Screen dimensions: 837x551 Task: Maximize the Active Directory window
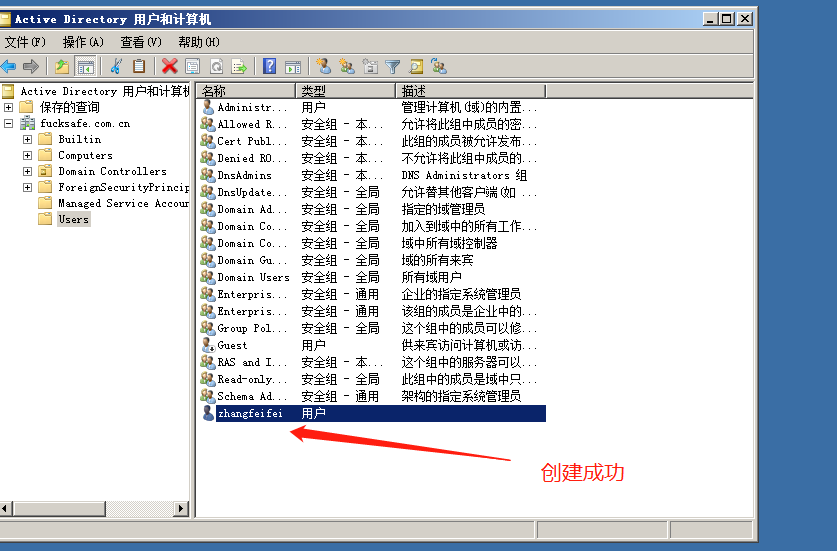(x=727, y=19)
